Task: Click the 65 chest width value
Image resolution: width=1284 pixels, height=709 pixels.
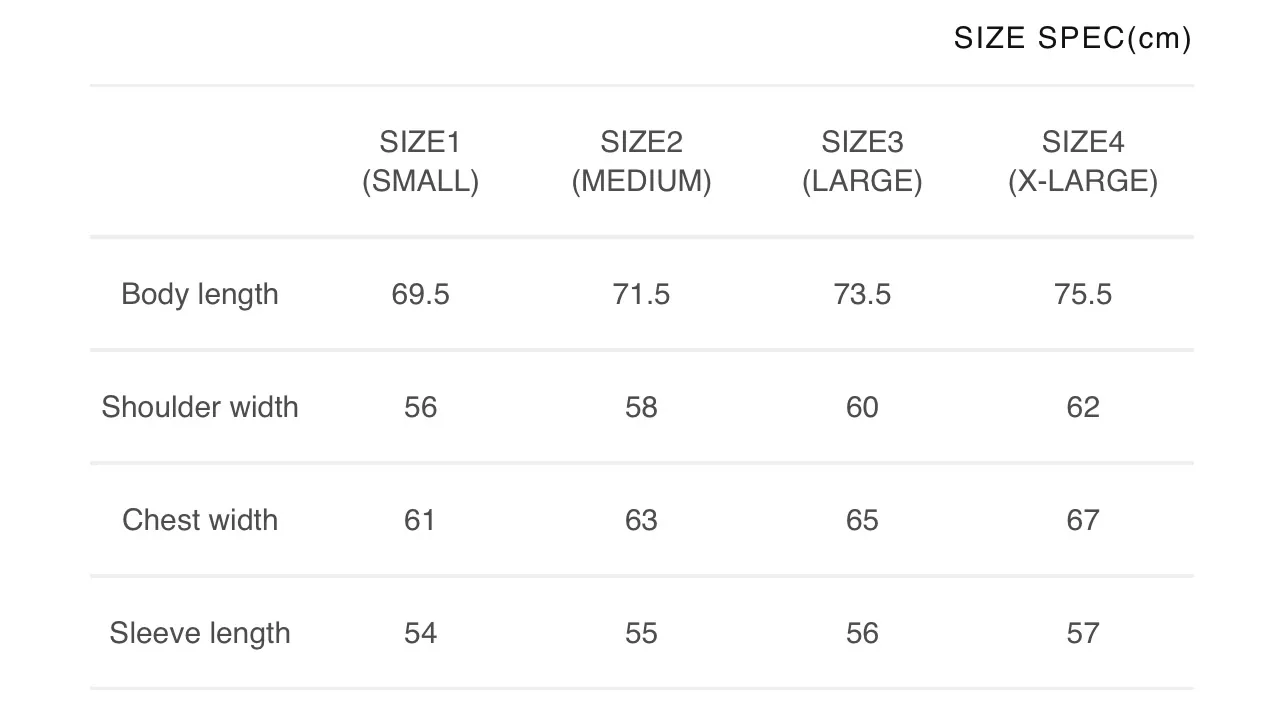Action: click(x=862, y=520)
